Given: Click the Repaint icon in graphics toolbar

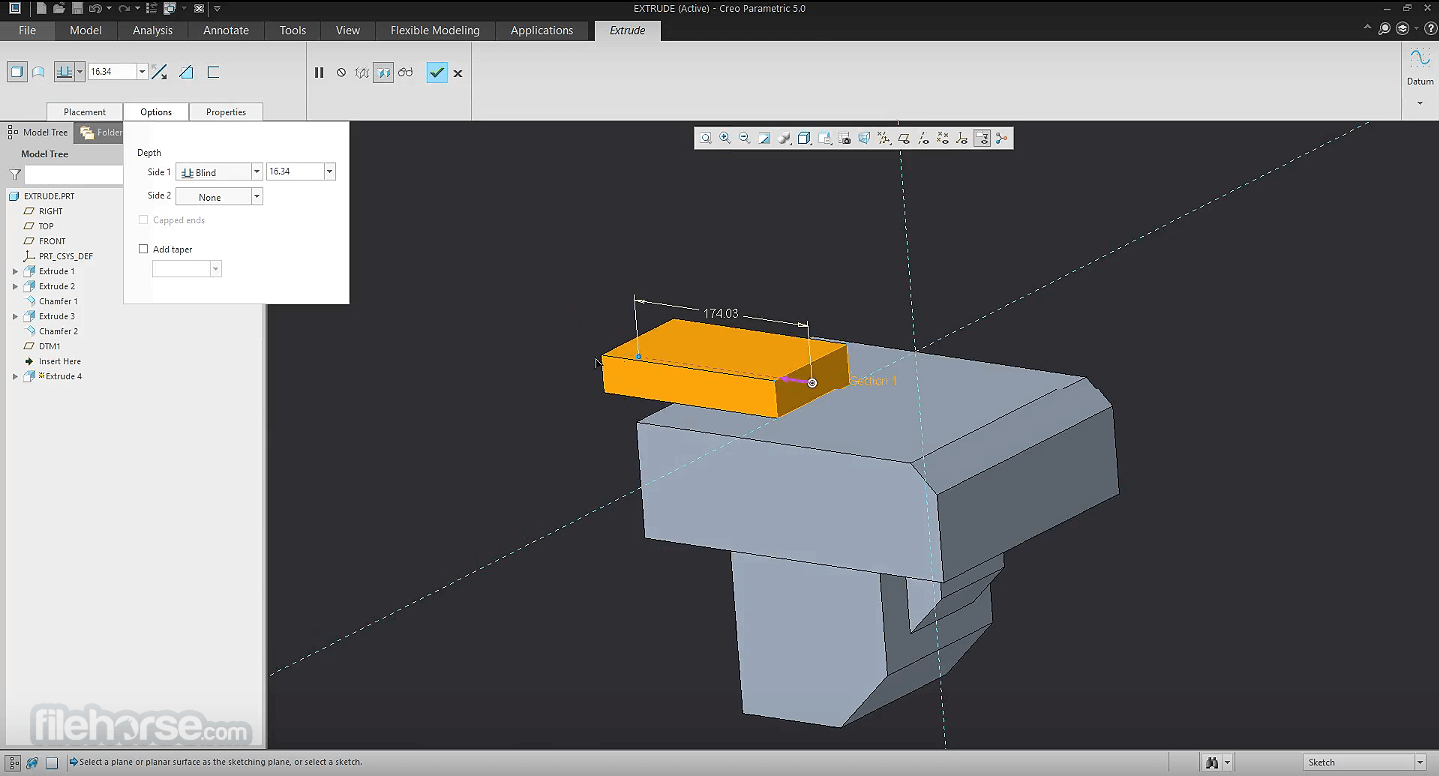Looking at the screenshot, I should [x=765, y=138].
